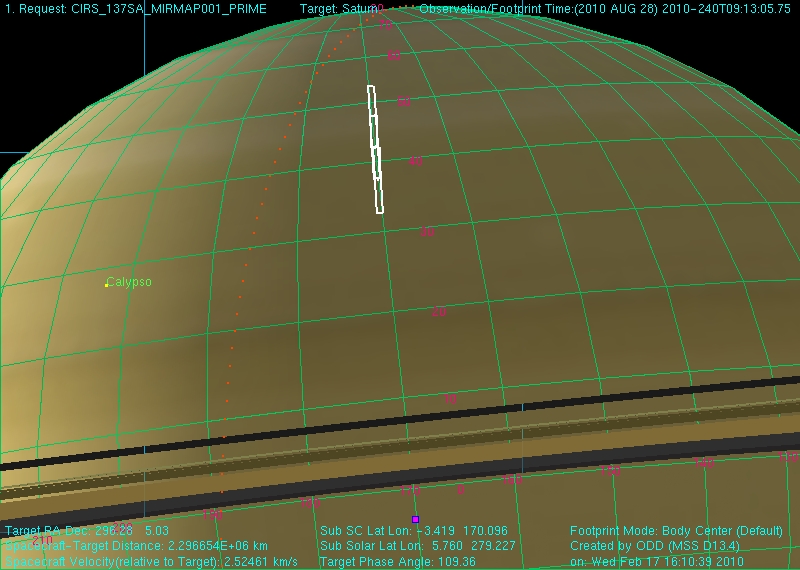Click the creation date Wed Feb 17 text
800x570 pixels.
[x=670, y=562]
